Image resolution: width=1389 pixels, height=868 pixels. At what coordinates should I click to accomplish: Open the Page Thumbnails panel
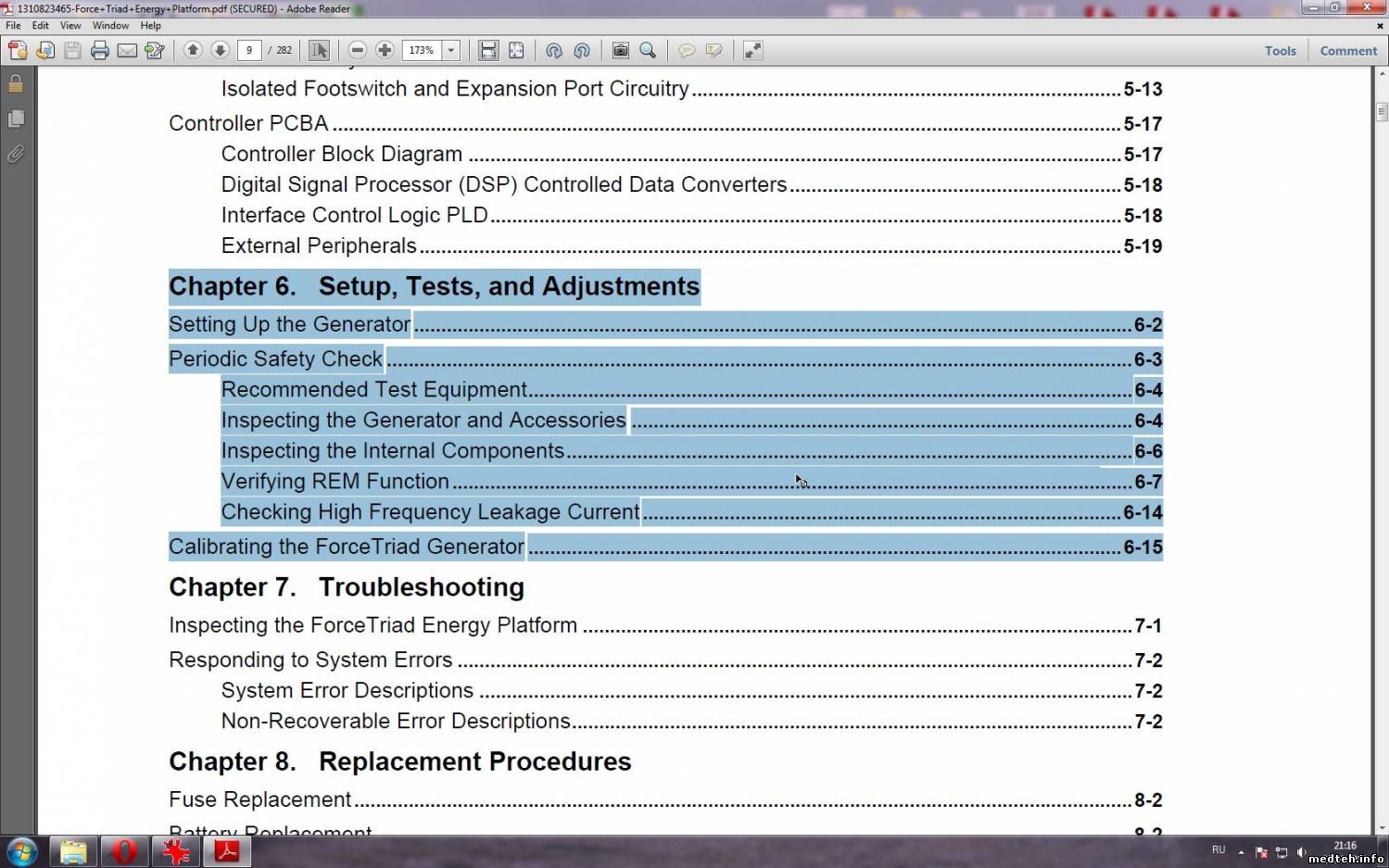click(x=16, y=119)
